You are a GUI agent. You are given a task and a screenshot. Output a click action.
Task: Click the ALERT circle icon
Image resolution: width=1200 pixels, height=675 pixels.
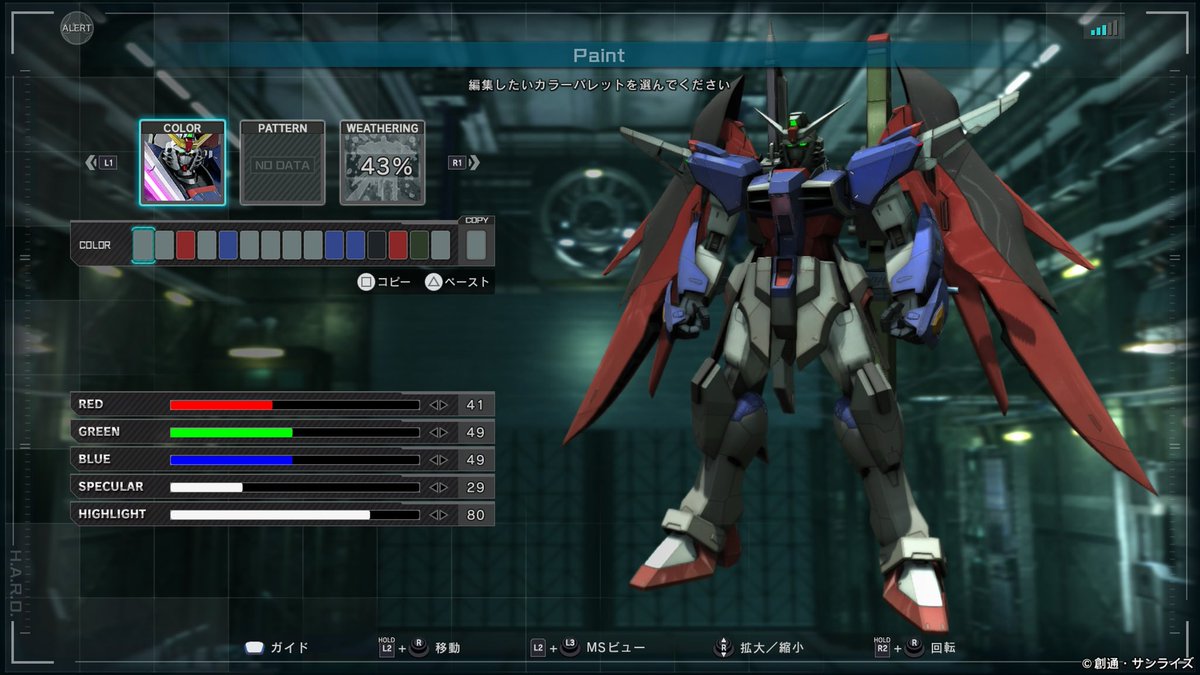click(x=76, y=28)
